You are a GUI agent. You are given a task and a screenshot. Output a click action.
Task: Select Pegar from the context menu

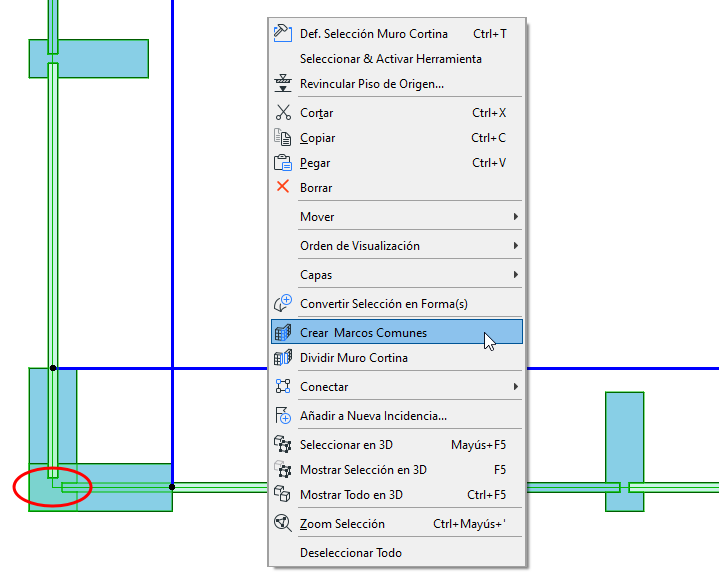(397, 163)
